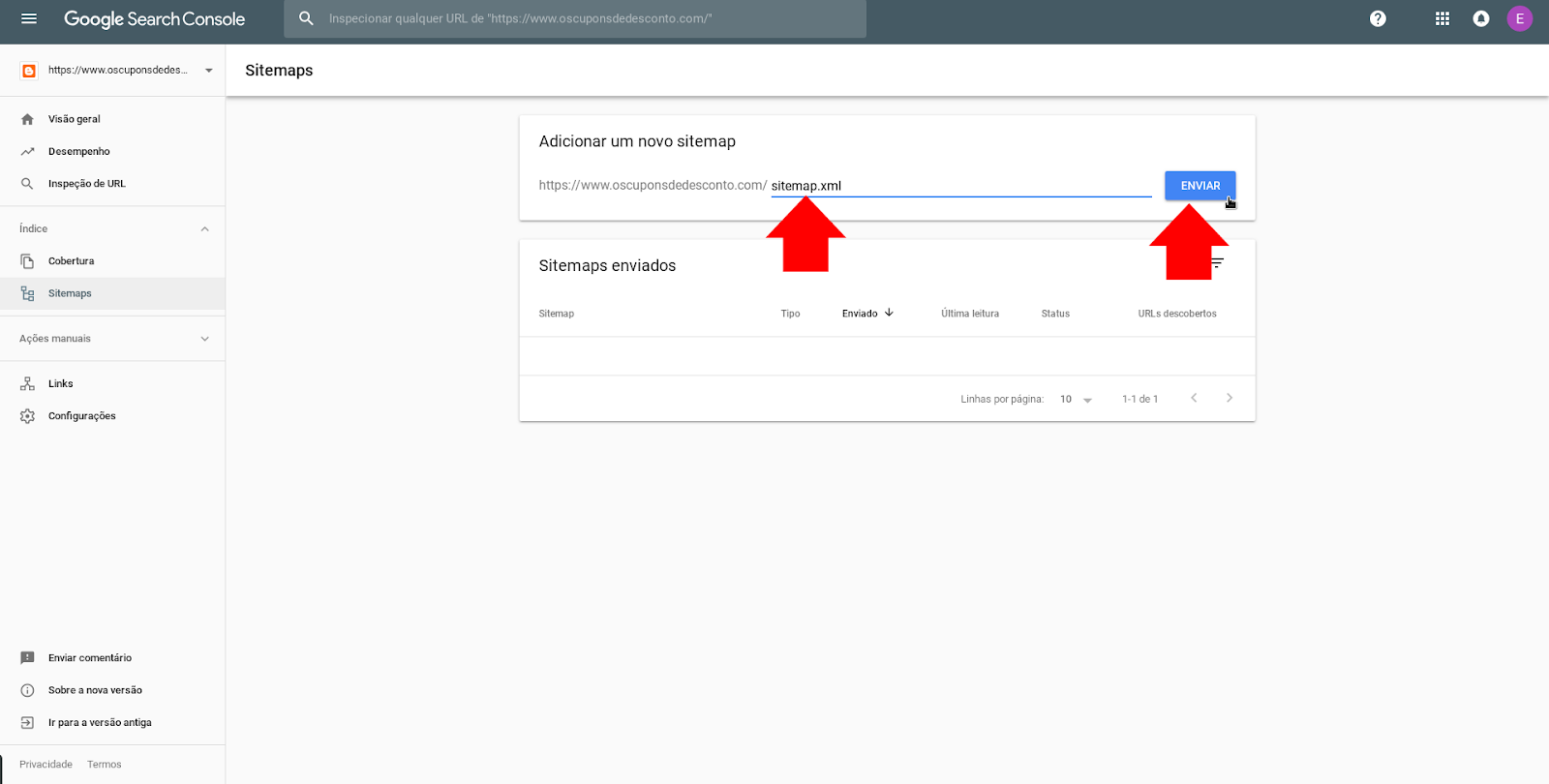
Task: Click Ir para a versão antiga link
Action: coord(100,723)
